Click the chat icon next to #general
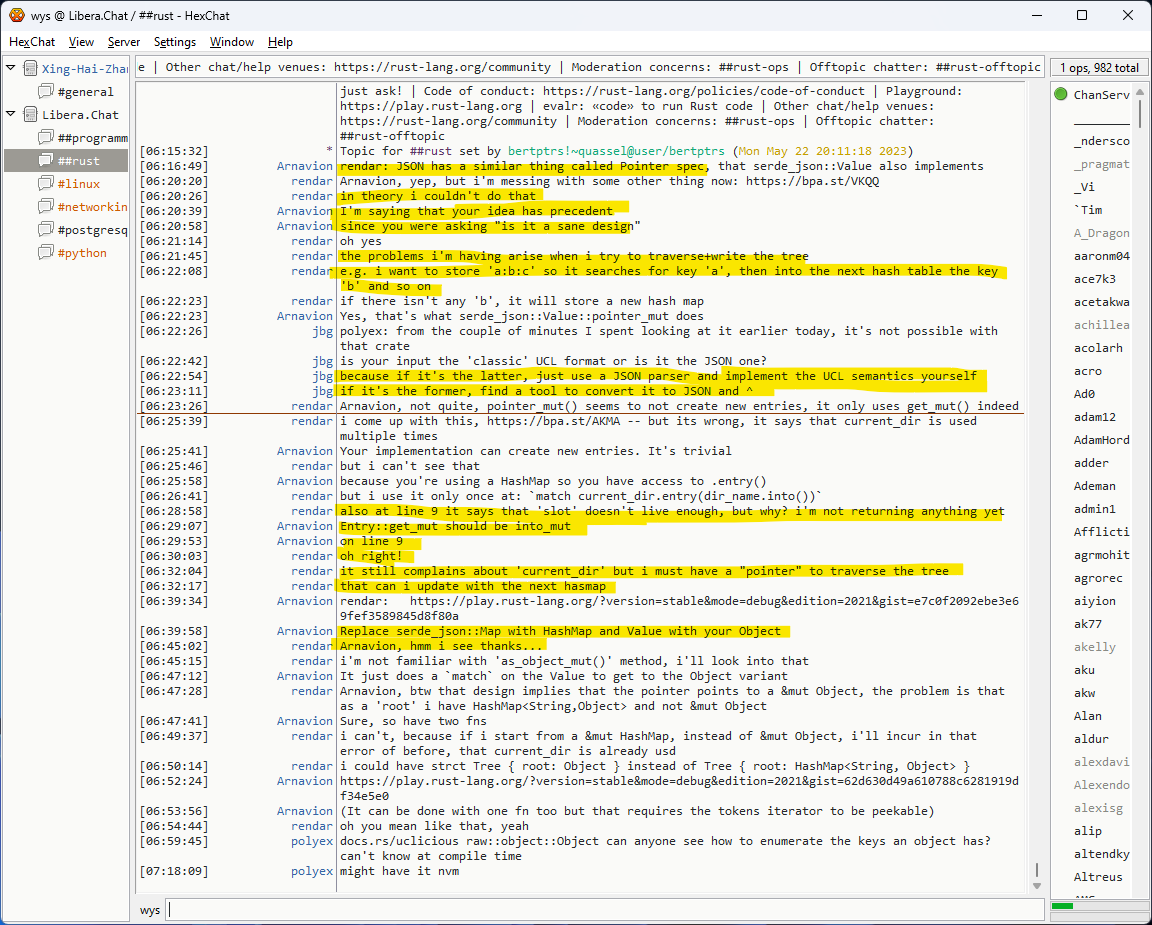 [45, 92]
